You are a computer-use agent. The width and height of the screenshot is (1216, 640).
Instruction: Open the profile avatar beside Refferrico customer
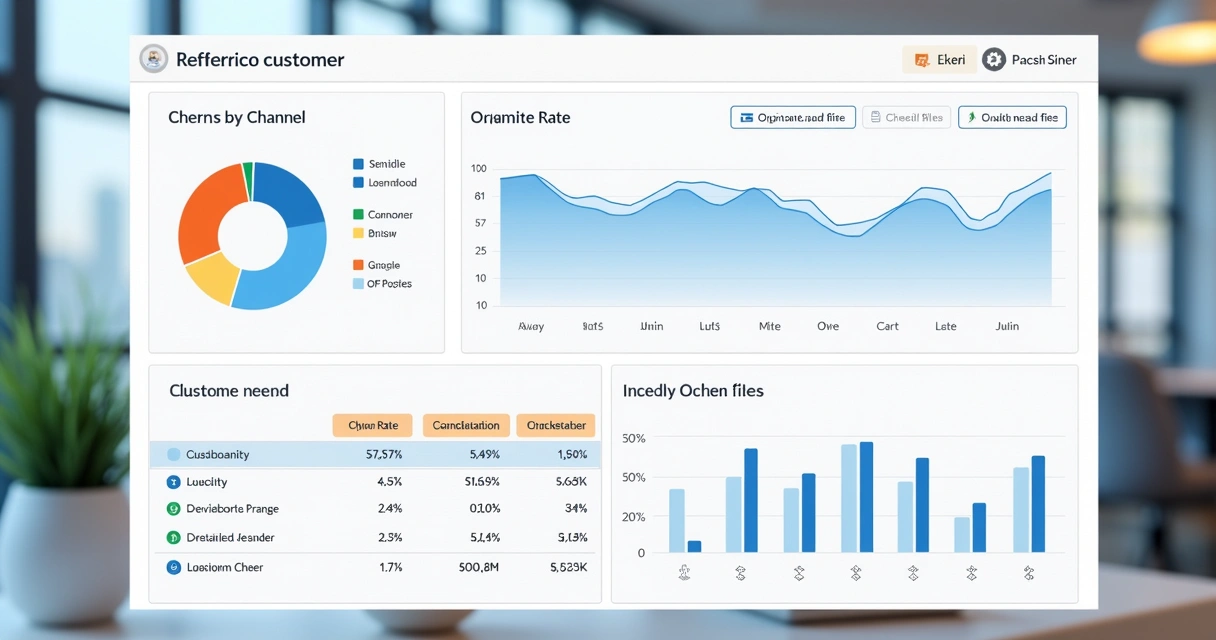(x=153, y=59)
